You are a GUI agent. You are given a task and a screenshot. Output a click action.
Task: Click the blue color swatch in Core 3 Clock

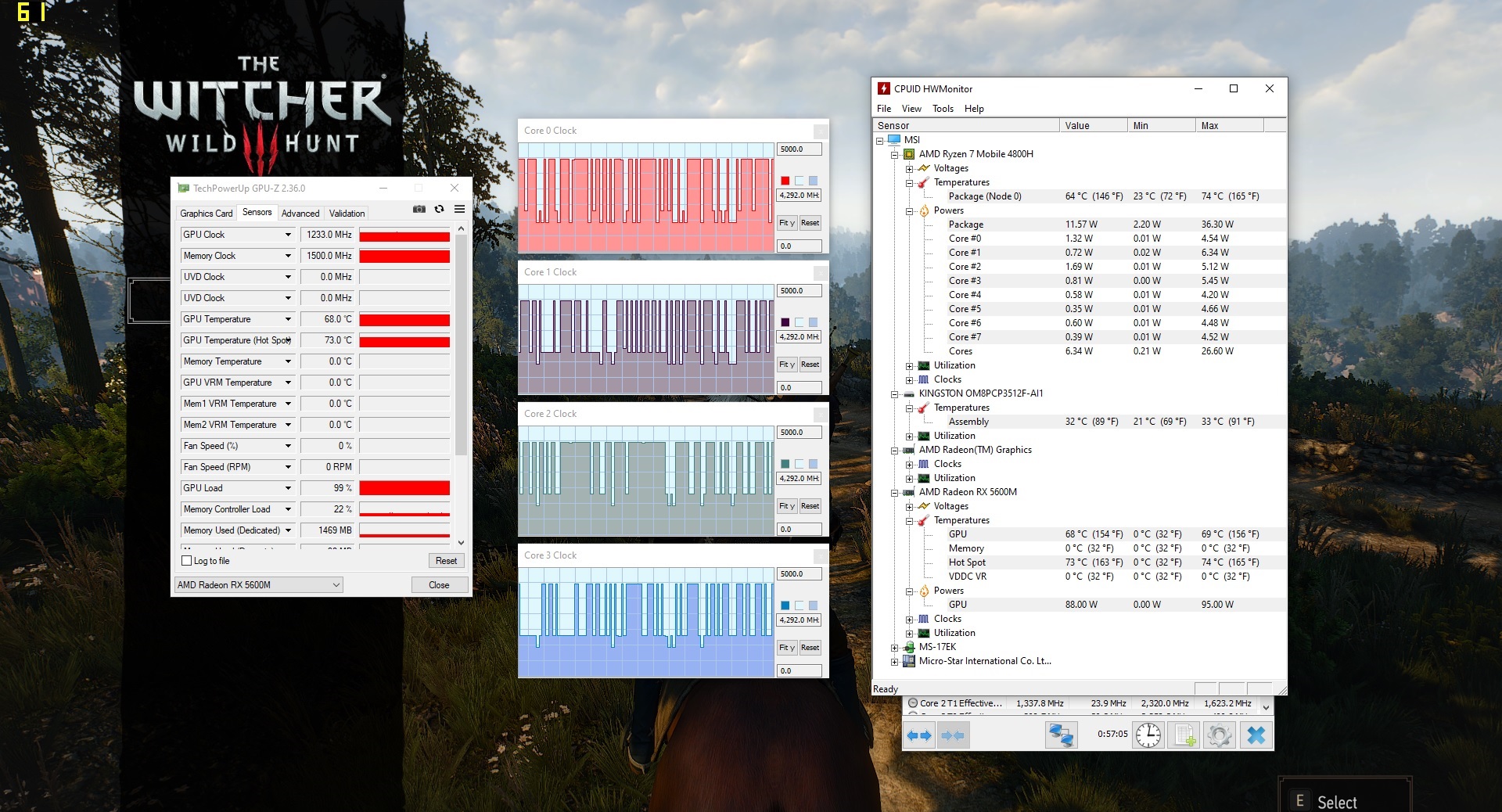pyautogui.click(x=785, y=605)
